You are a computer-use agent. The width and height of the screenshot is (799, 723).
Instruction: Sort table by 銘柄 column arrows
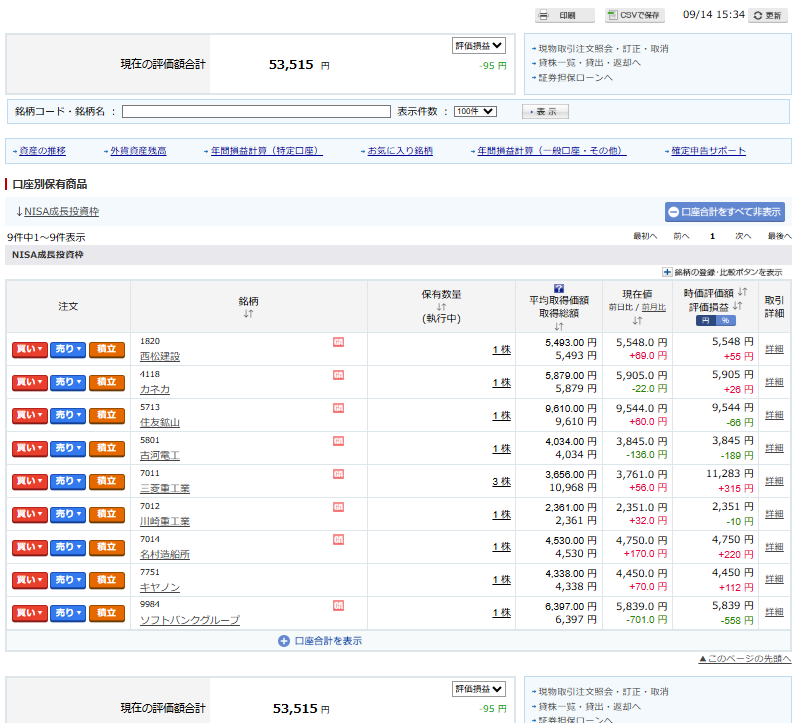248,314
